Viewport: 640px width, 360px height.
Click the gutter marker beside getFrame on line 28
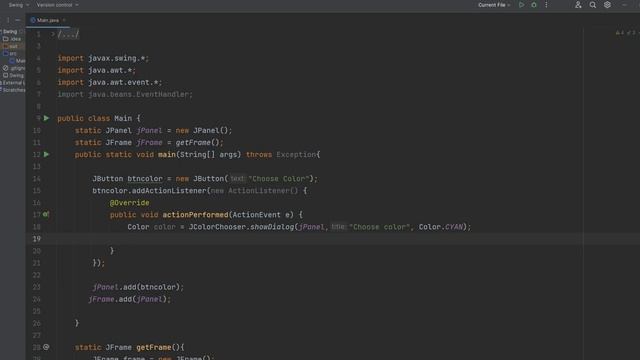click(46, 347)
